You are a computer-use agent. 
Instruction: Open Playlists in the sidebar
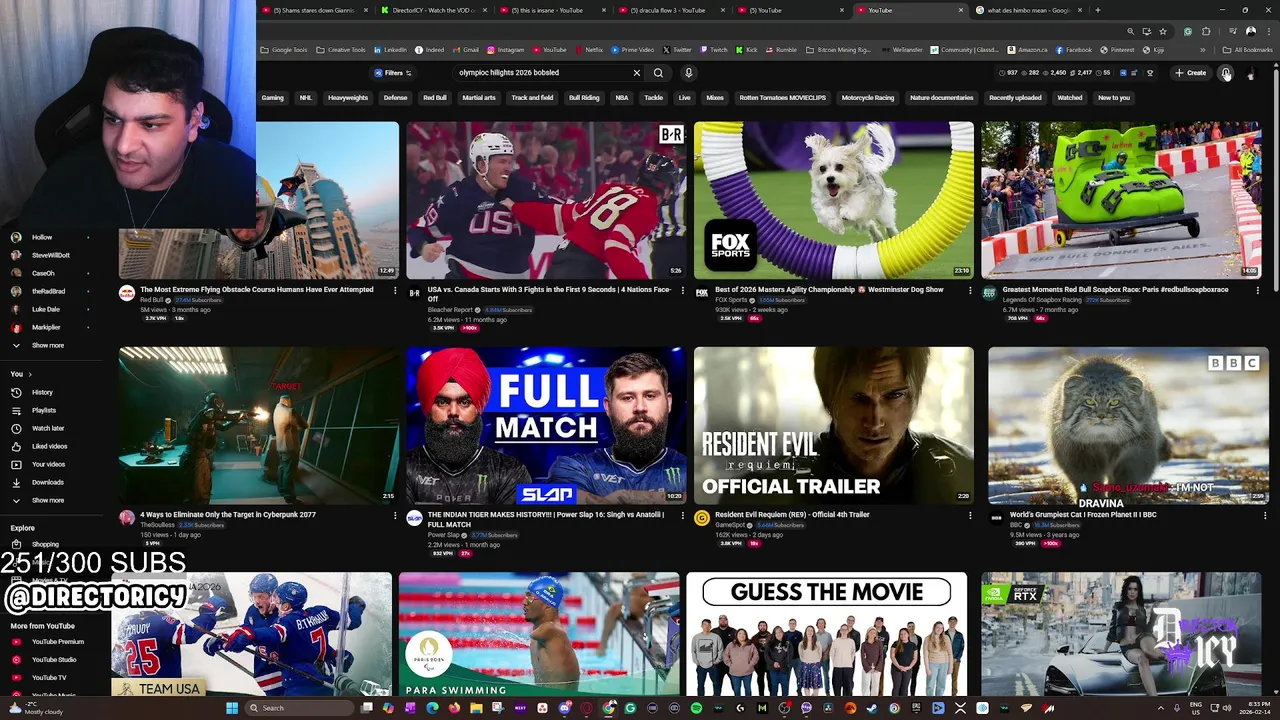(44, 410)
